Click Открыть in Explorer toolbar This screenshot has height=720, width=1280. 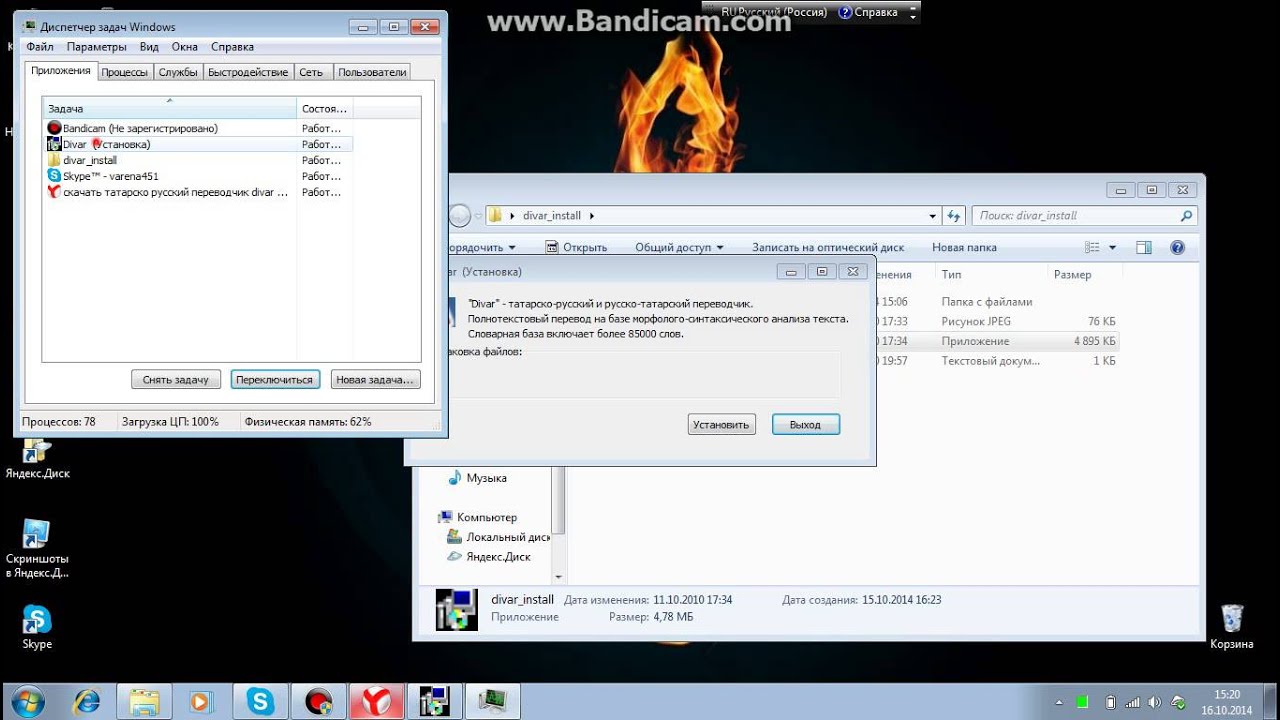(x=576, y=248)
